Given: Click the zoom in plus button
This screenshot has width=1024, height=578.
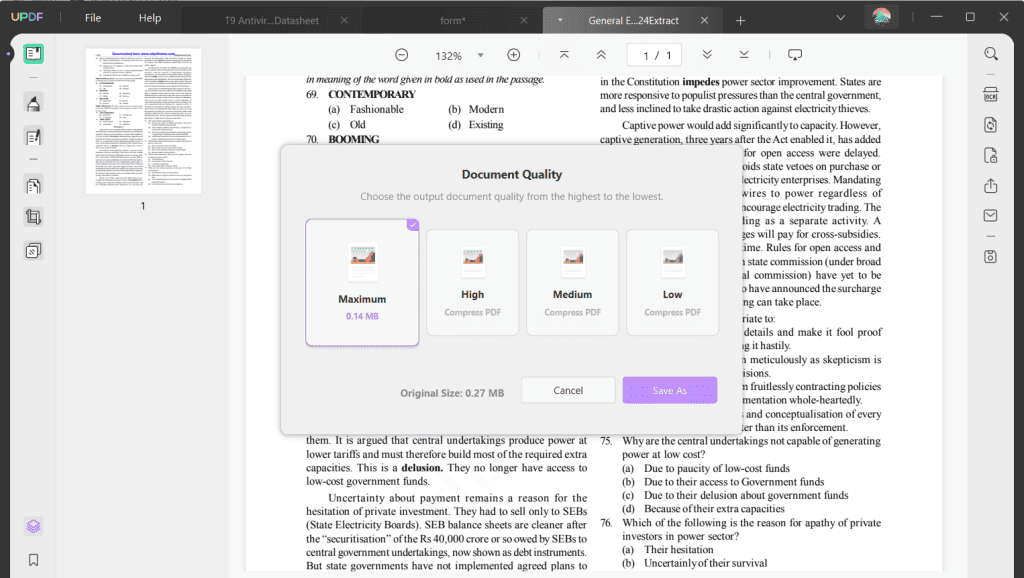Looking at the screenshot, I should click(514, 55).
